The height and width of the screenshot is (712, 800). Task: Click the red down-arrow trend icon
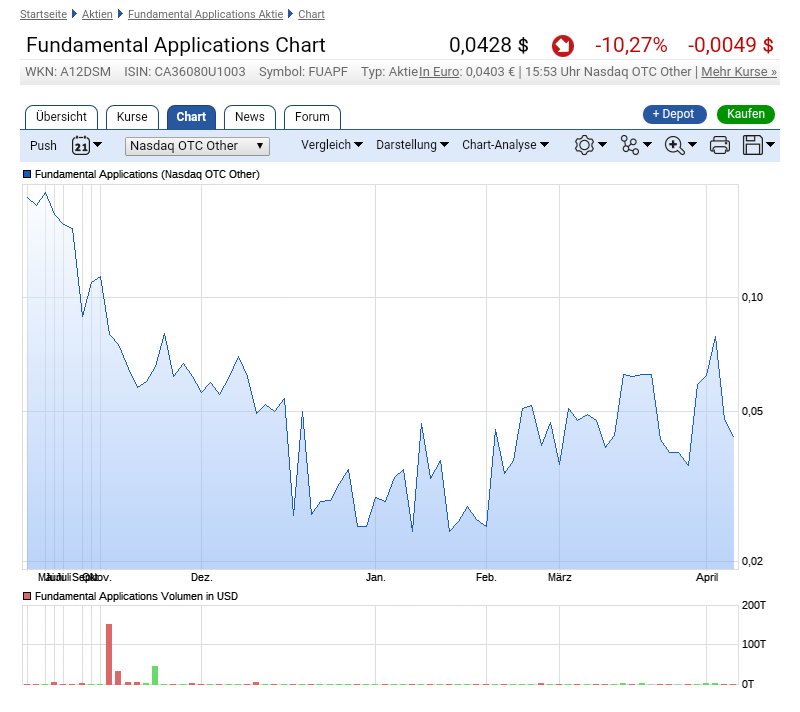tap(563, 46)
